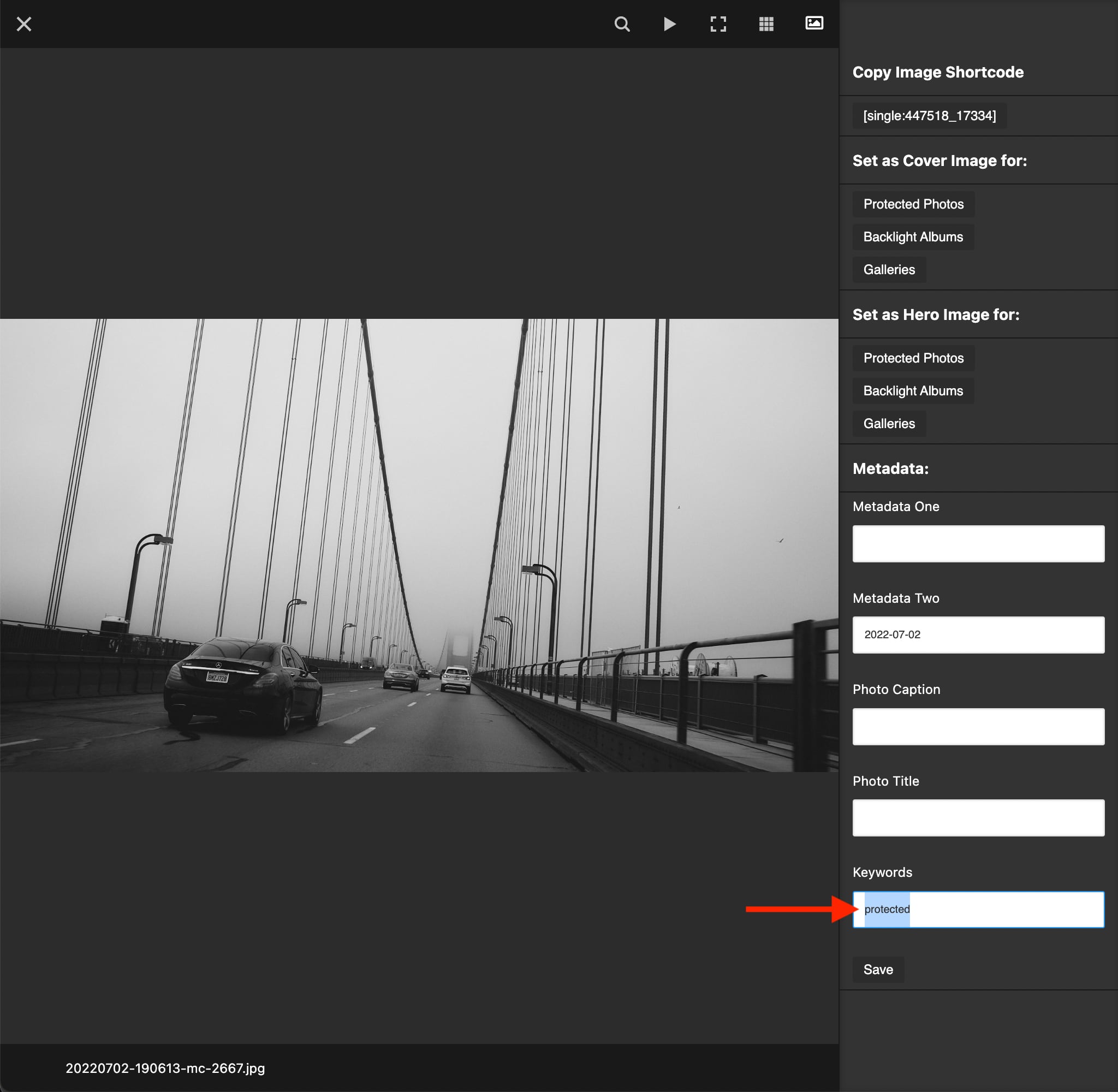The image size is (1118, 1092).
Task: Set hero image for Backlight Albums
Action: click(x=913, y=390)
